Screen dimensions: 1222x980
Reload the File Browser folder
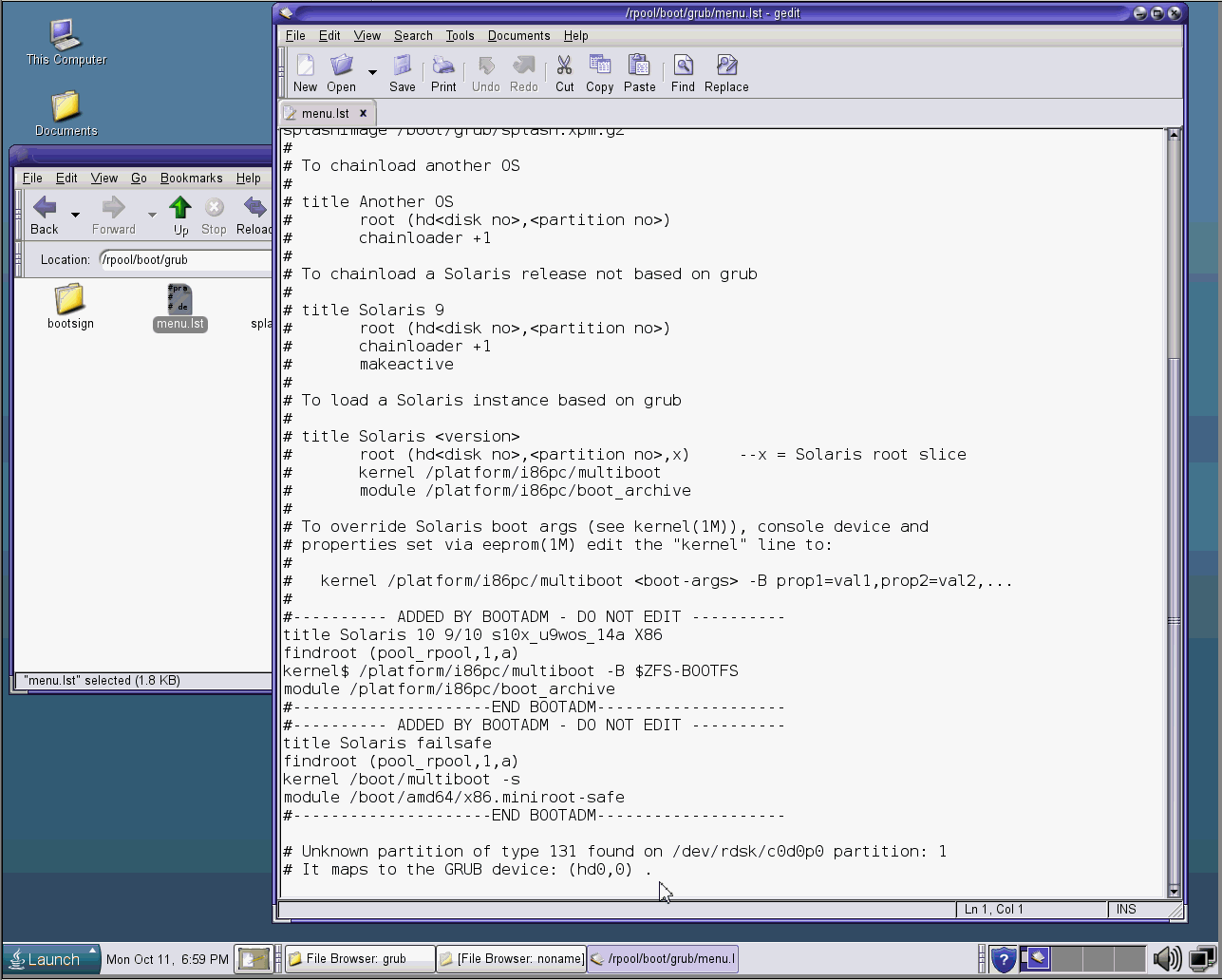254,216
